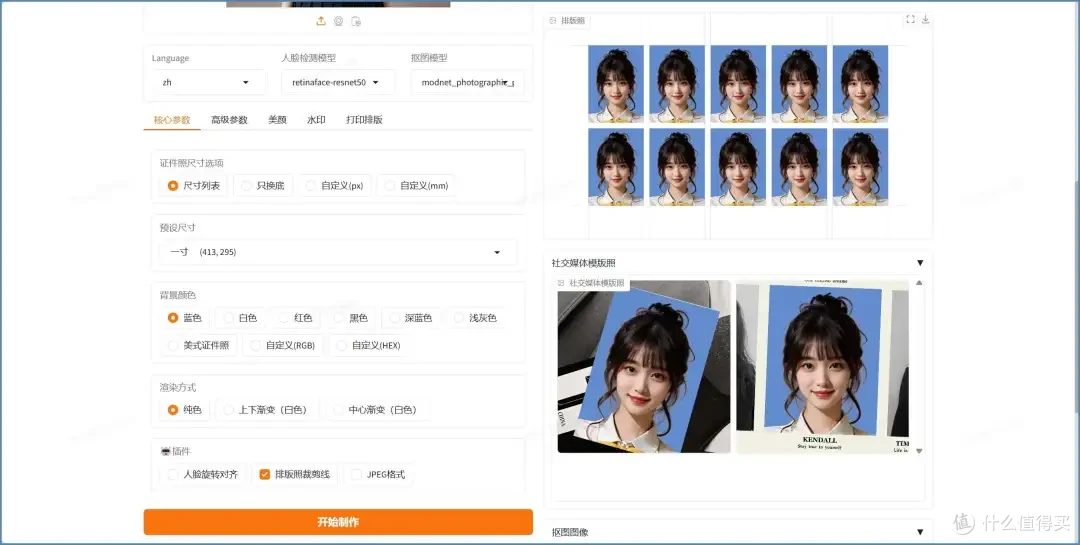Select 深蓝色 background color

click(x=411, y=318)
